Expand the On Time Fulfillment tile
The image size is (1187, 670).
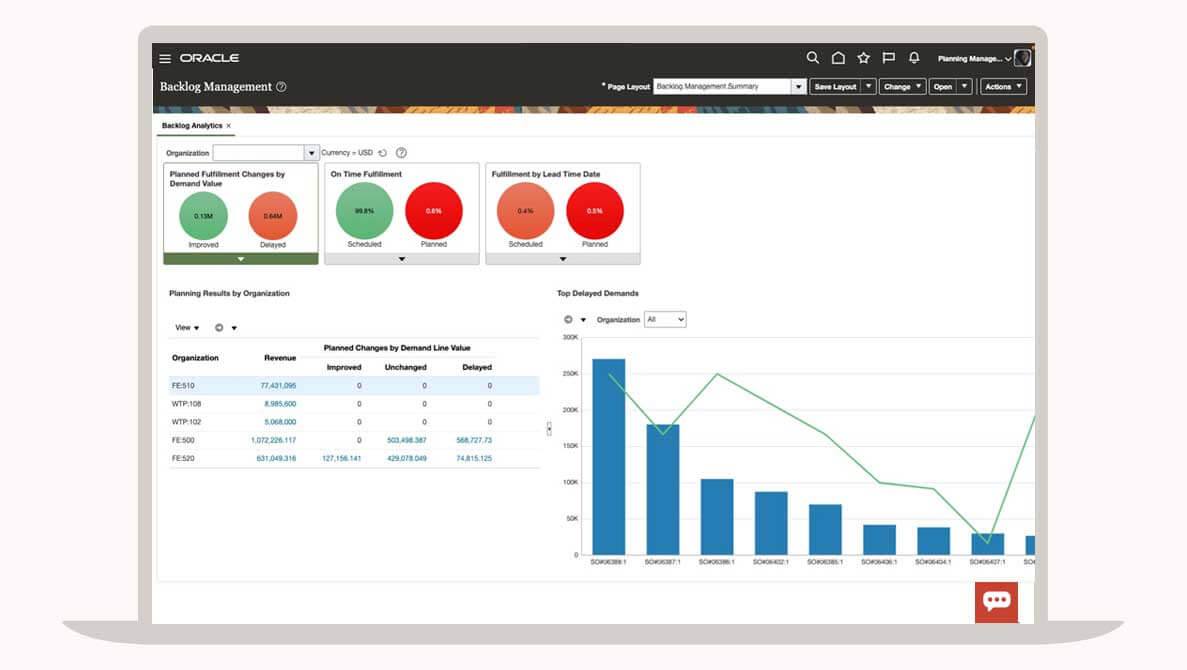pos(402,259)
